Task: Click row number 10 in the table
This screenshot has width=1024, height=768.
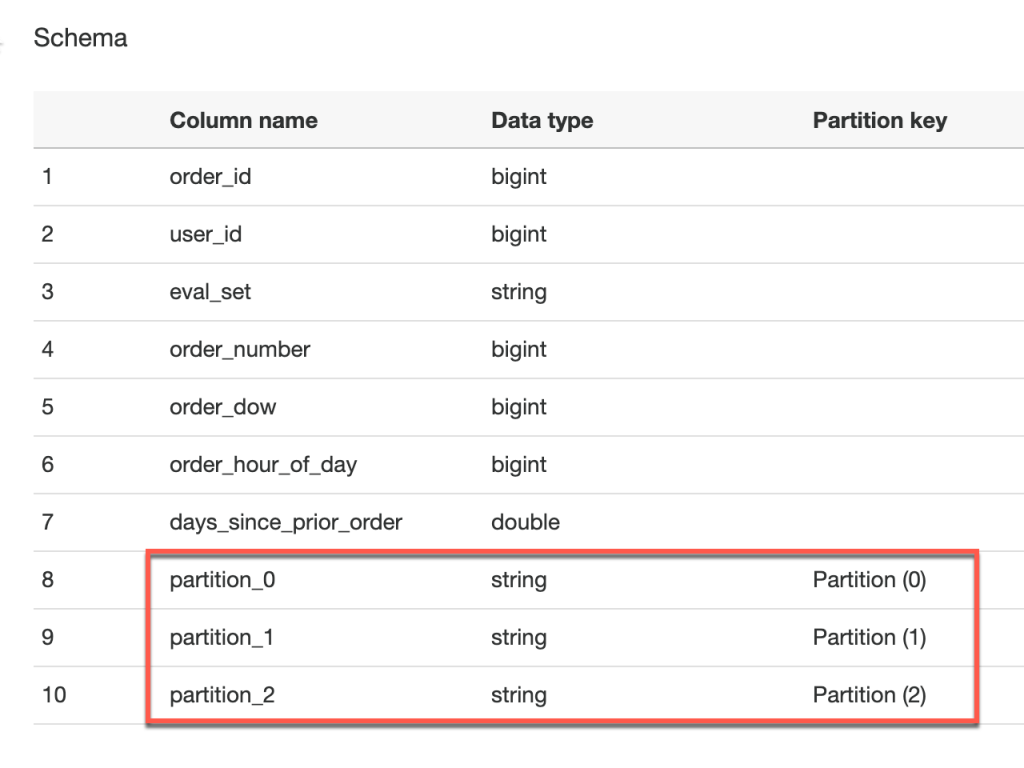Action: [x=54, y=695]
